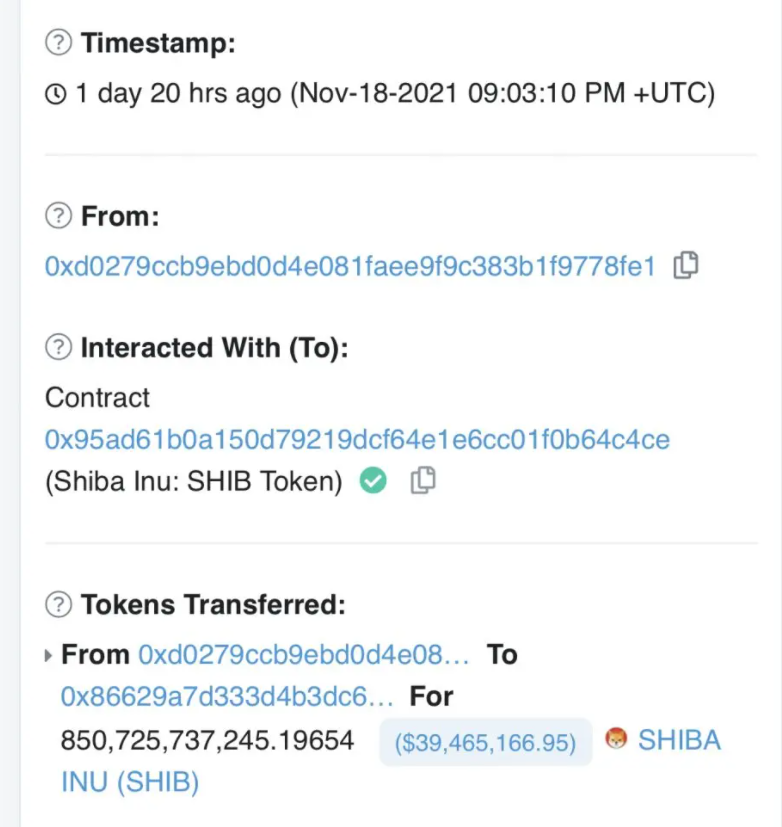
Task: Open the recipient address 0x86629a7d333d4b3dc6… link
Action: [227, 696]
